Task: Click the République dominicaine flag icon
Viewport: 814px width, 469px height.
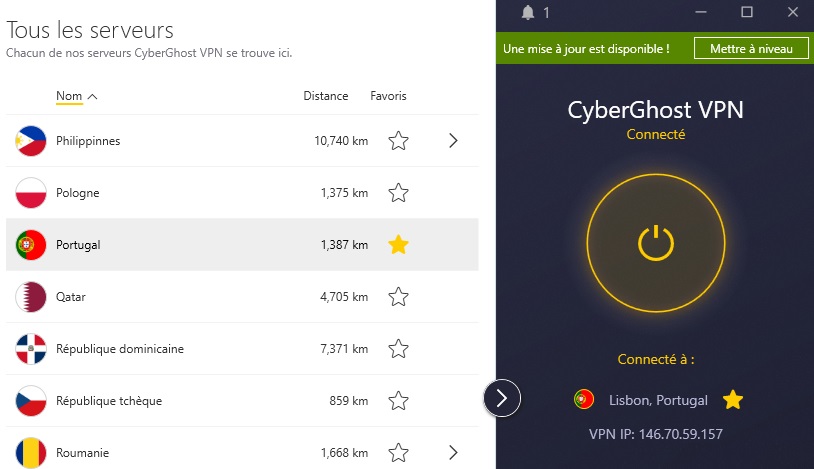Action: (31, 349)
